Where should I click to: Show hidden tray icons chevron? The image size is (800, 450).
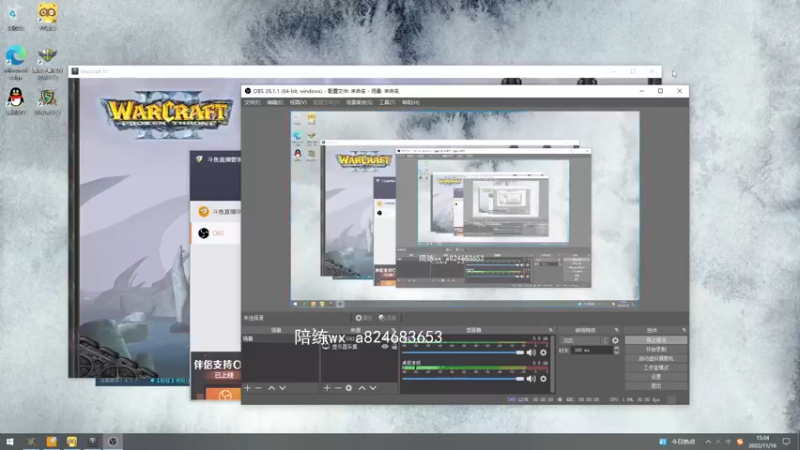point(708,442)
